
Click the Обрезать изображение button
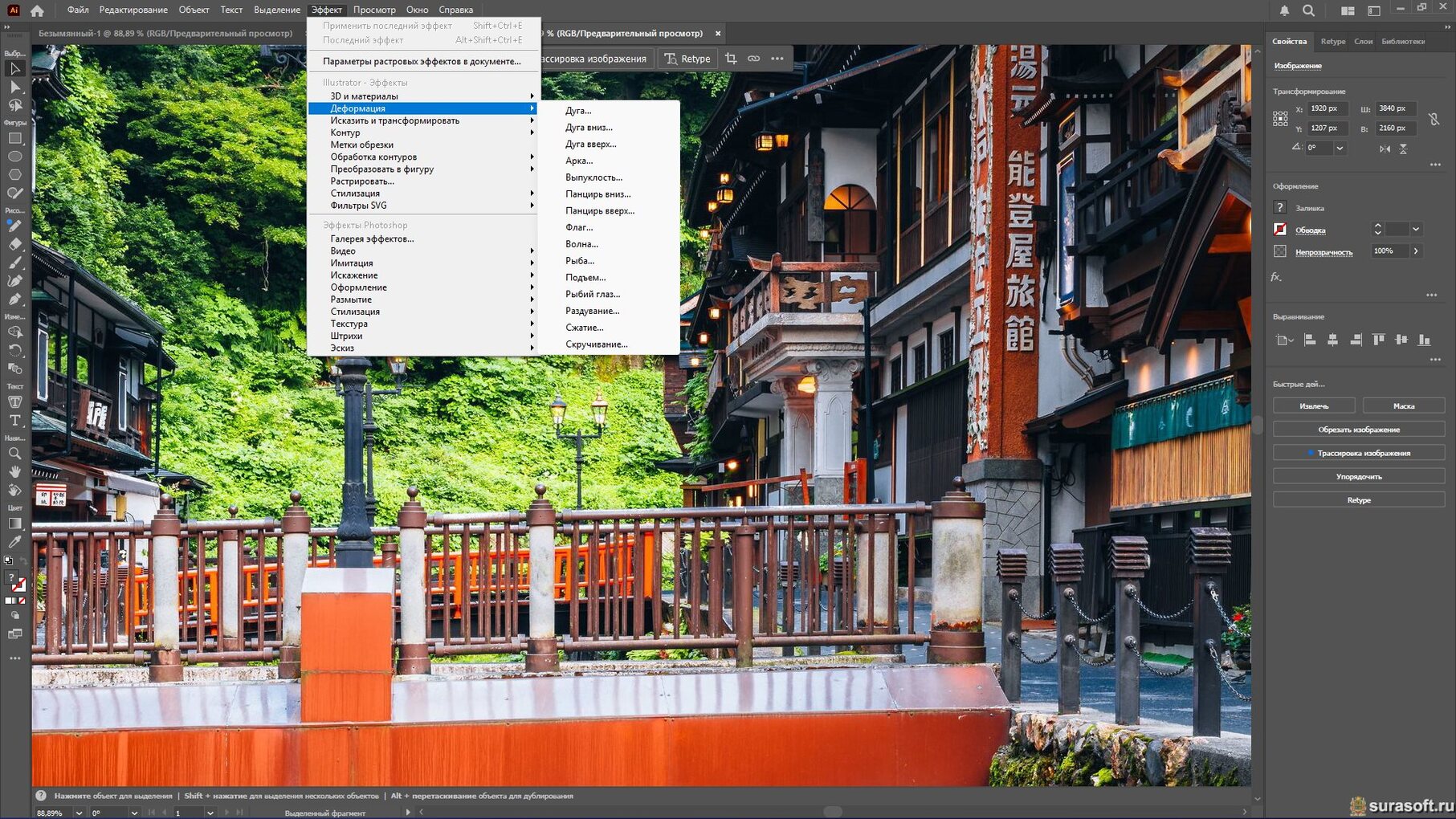(x=1358, y=430)
